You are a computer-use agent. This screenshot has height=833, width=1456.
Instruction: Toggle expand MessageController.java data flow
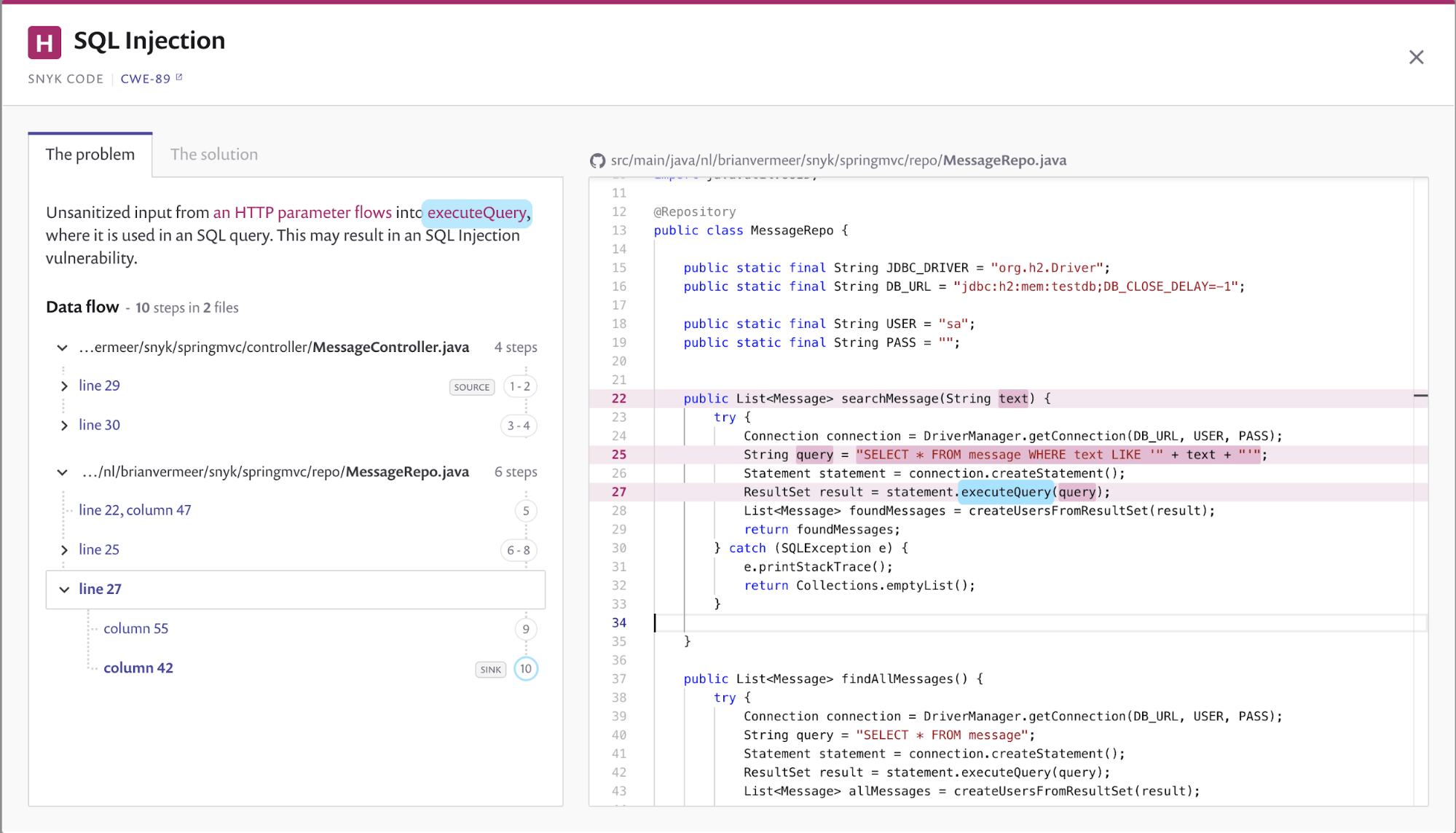(61, 347)
